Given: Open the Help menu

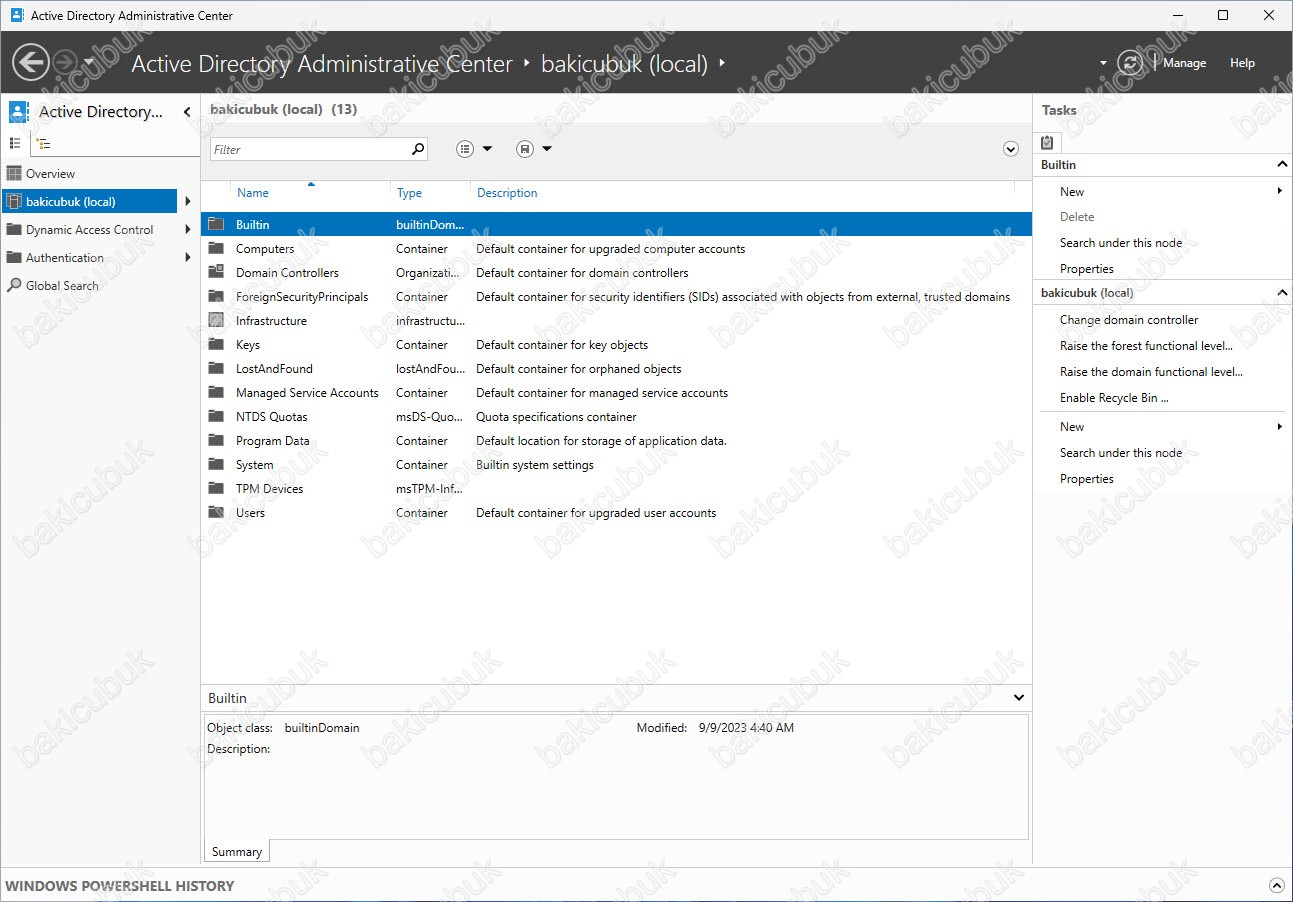Looking at the screenshot, I should (1242, 63).
